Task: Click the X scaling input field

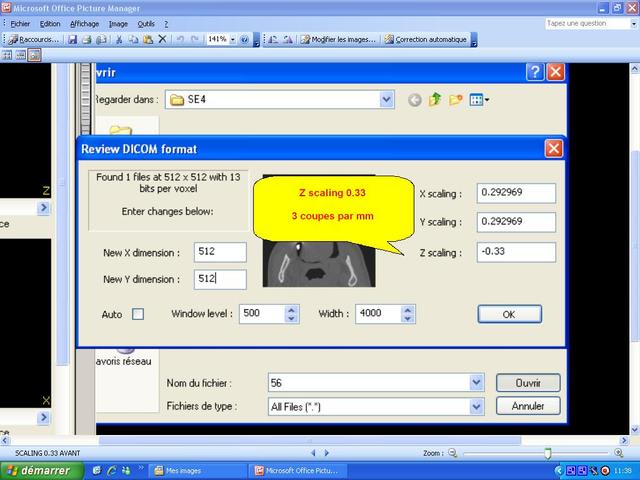Action: click(x=516, y=193)
